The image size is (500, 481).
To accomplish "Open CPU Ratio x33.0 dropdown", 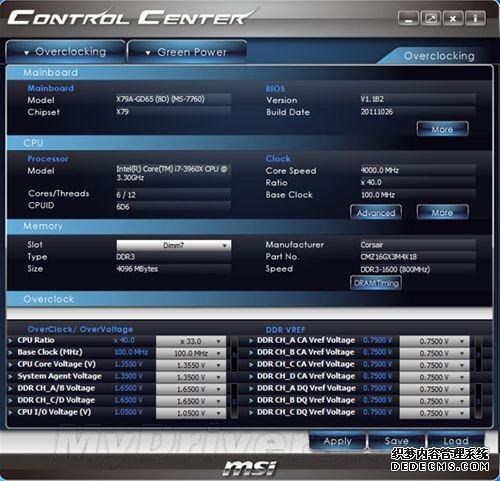I will point(191,341).
